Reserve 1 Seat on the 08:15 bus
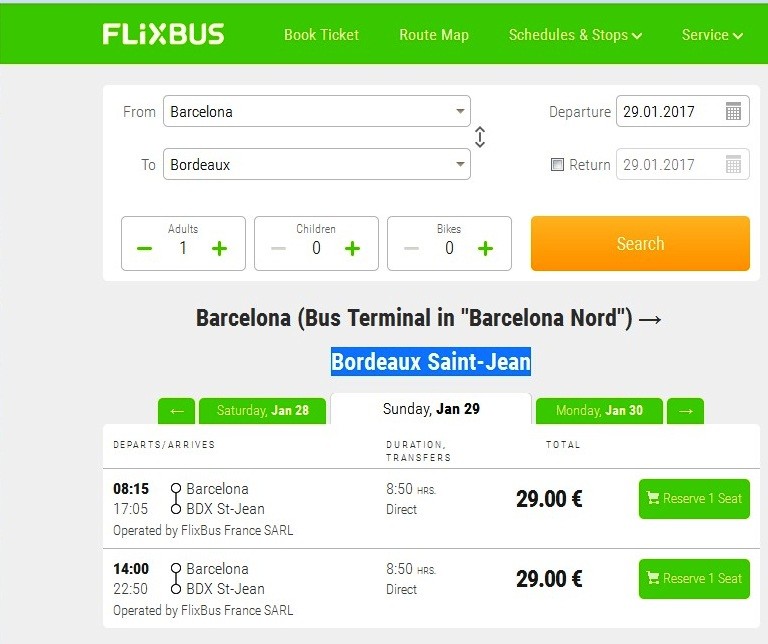This screenshot has width=768, height=644. [x=694, y=499]
